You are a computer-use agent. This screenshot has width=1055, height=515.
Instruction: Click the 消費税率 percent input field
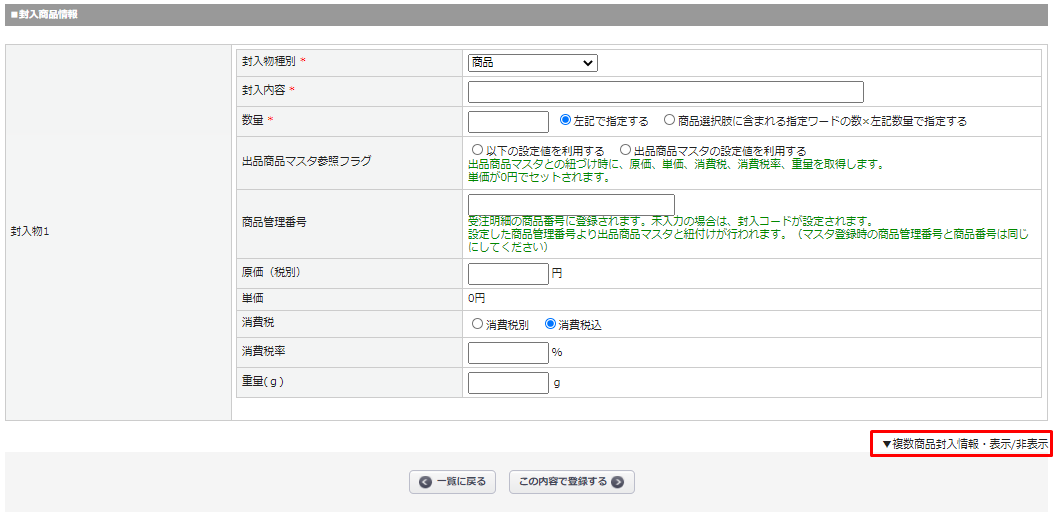[508, 353]
